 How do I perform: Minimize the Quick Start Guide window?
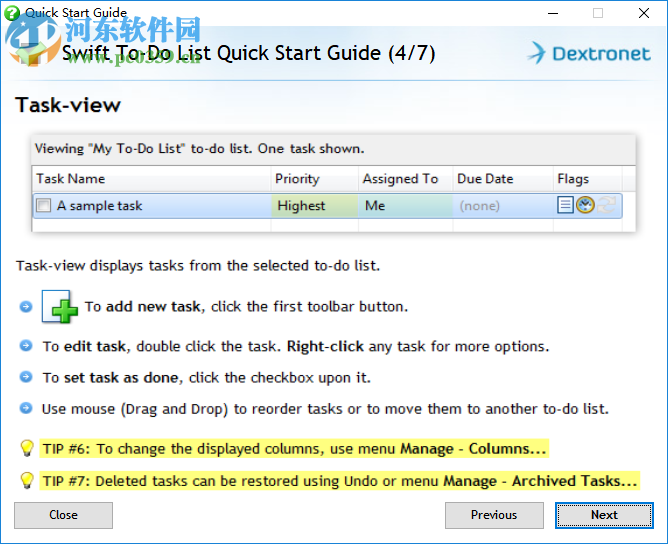coord(553,13)
